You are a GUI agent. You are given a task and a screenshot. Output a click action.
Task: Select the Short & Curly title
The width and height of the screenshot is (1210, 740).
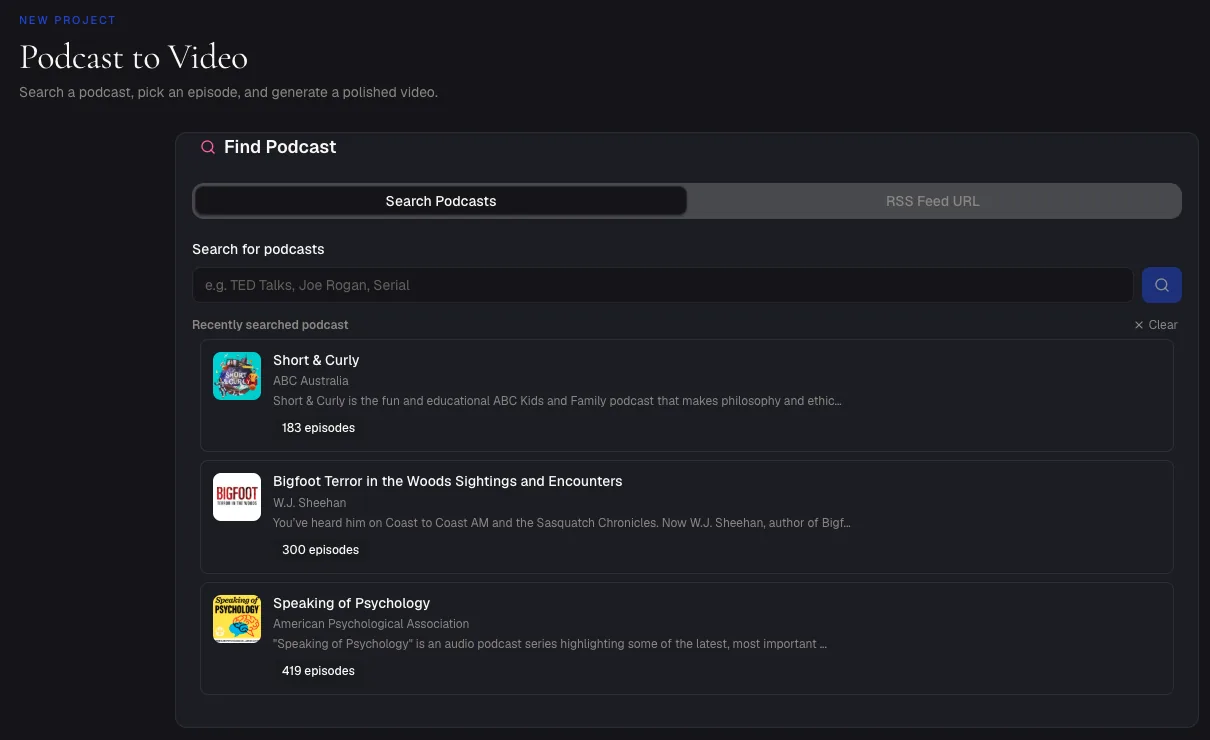click(x=316, y=360)
